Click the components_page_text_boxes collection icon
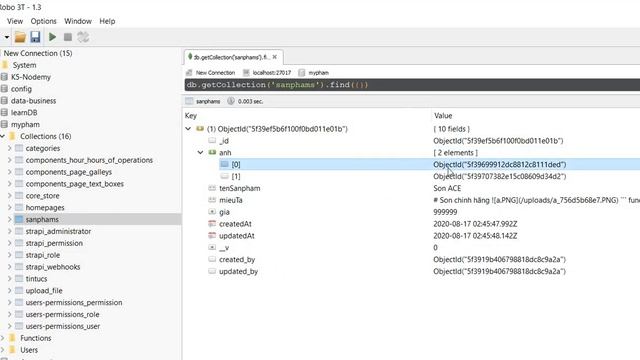640x360 pixels. tap(19, 184)
